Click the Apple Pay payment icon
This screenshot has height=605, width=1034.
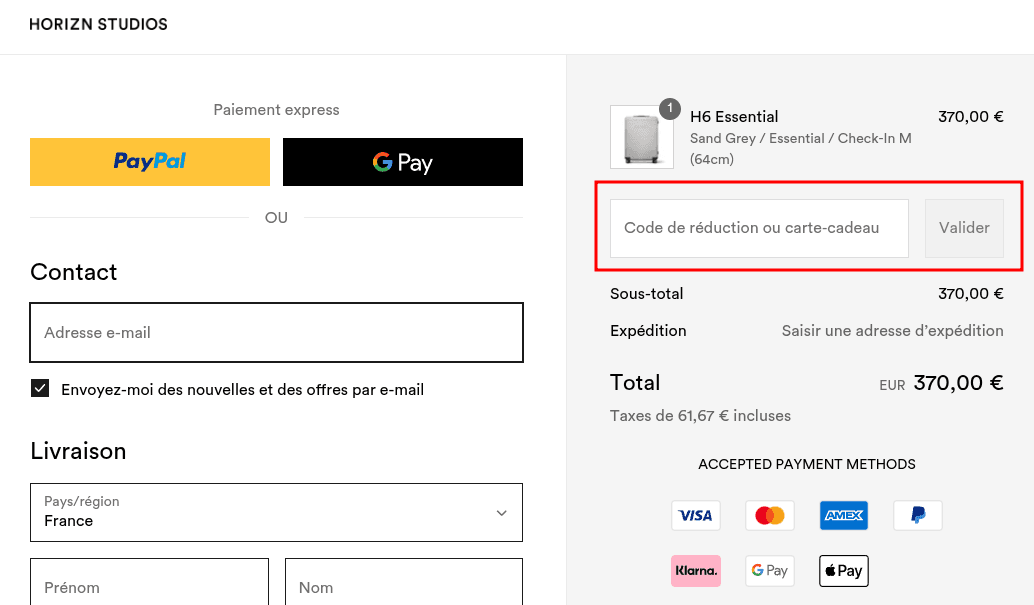click(843, 571)
